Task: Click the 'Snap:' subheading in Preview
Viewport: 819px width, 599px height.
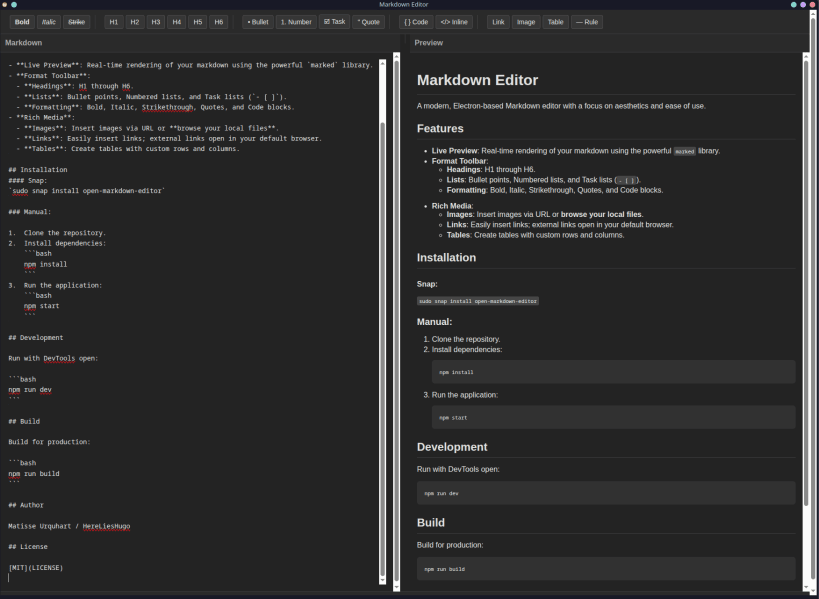Action: pyautogui.click(x=427, y=284)
